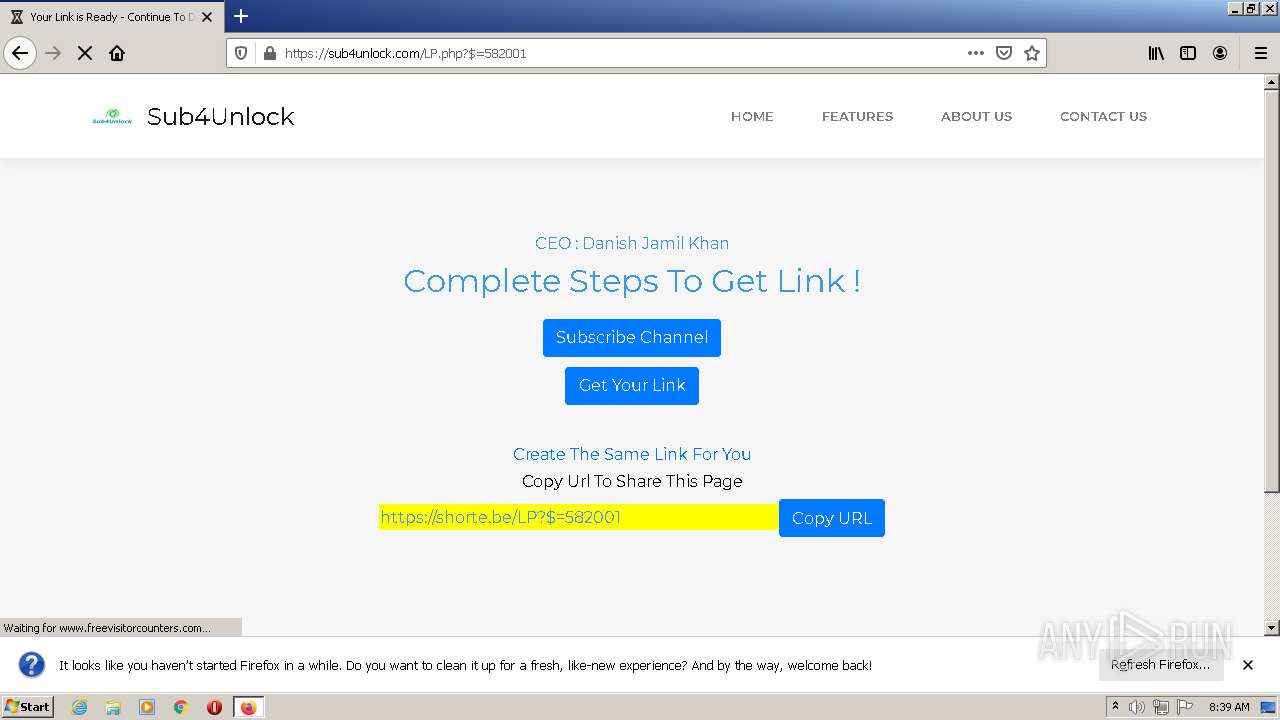
Task: Save page to Pocket
Action: tap(1004, 53)
